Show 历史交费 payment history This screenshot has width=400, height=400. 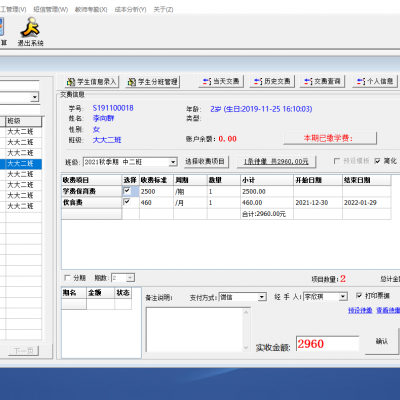pyautogui.click(x=272, y=81)
